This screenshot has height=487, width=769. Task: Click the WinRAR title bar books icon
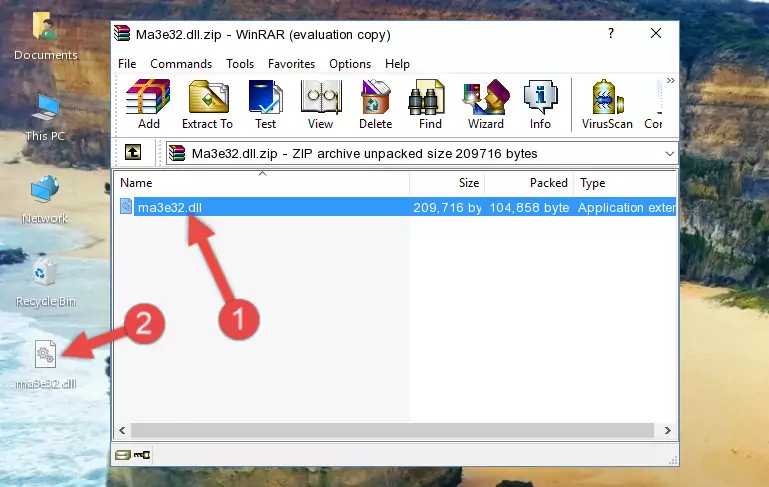(122, 34)
